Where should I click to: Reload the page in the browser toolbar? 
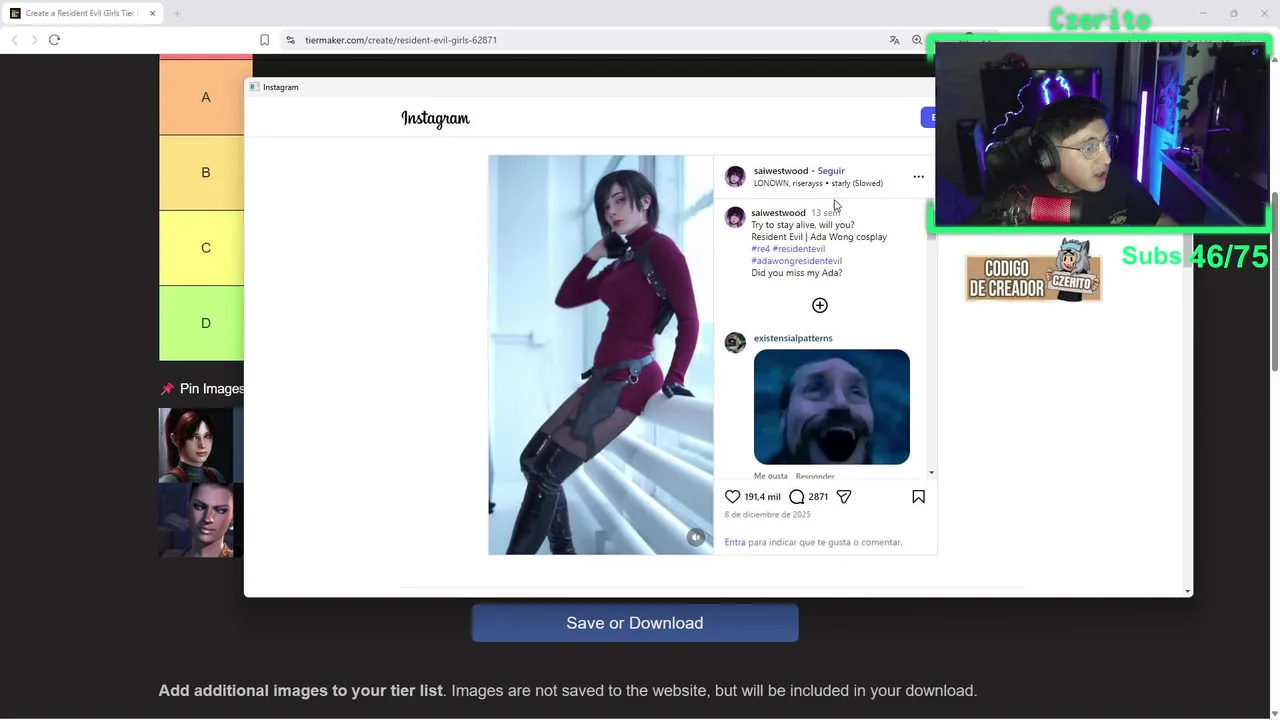54,40
